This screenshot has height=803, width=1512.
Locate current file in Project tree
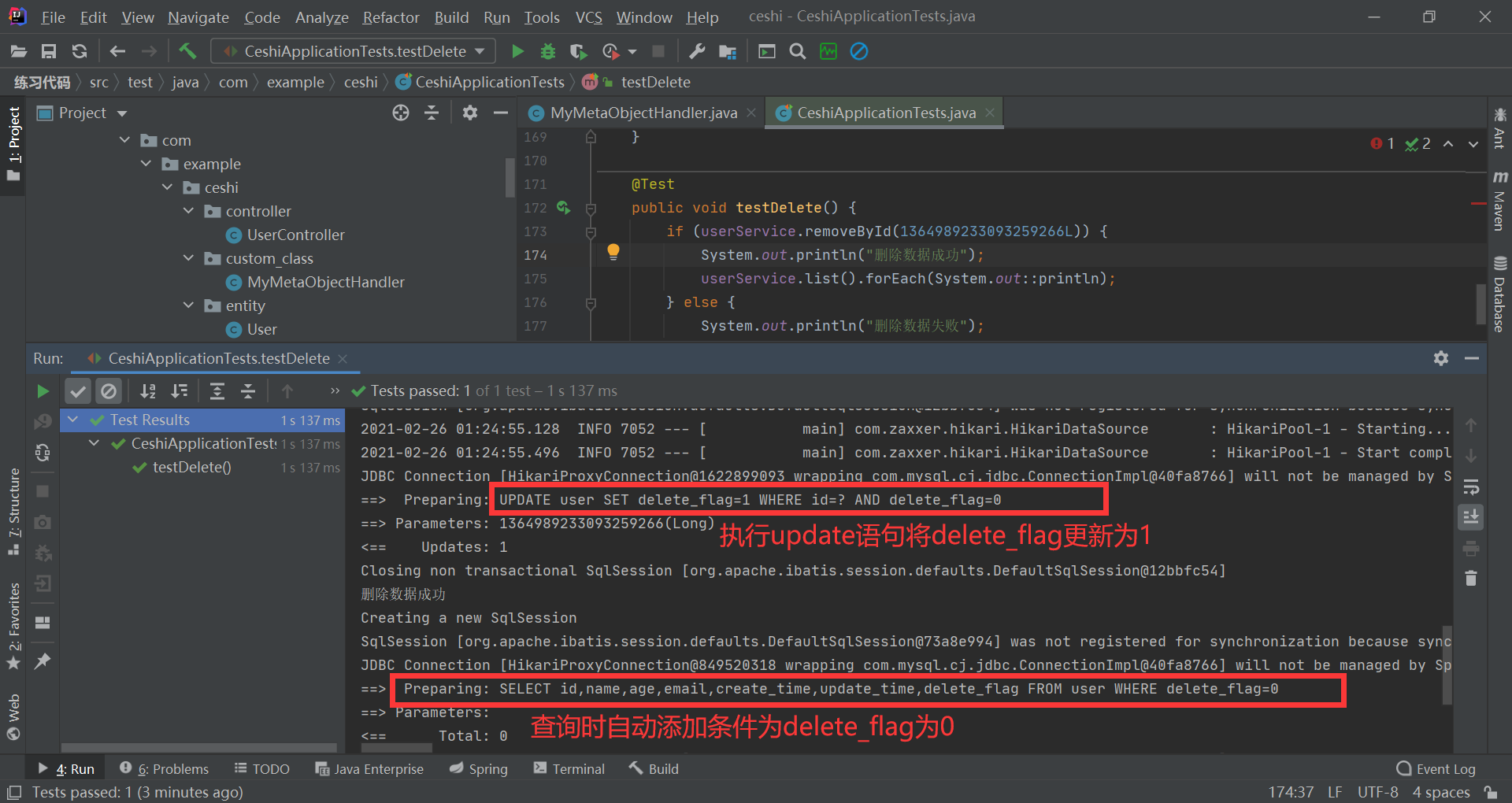click(x=401, y=113)
